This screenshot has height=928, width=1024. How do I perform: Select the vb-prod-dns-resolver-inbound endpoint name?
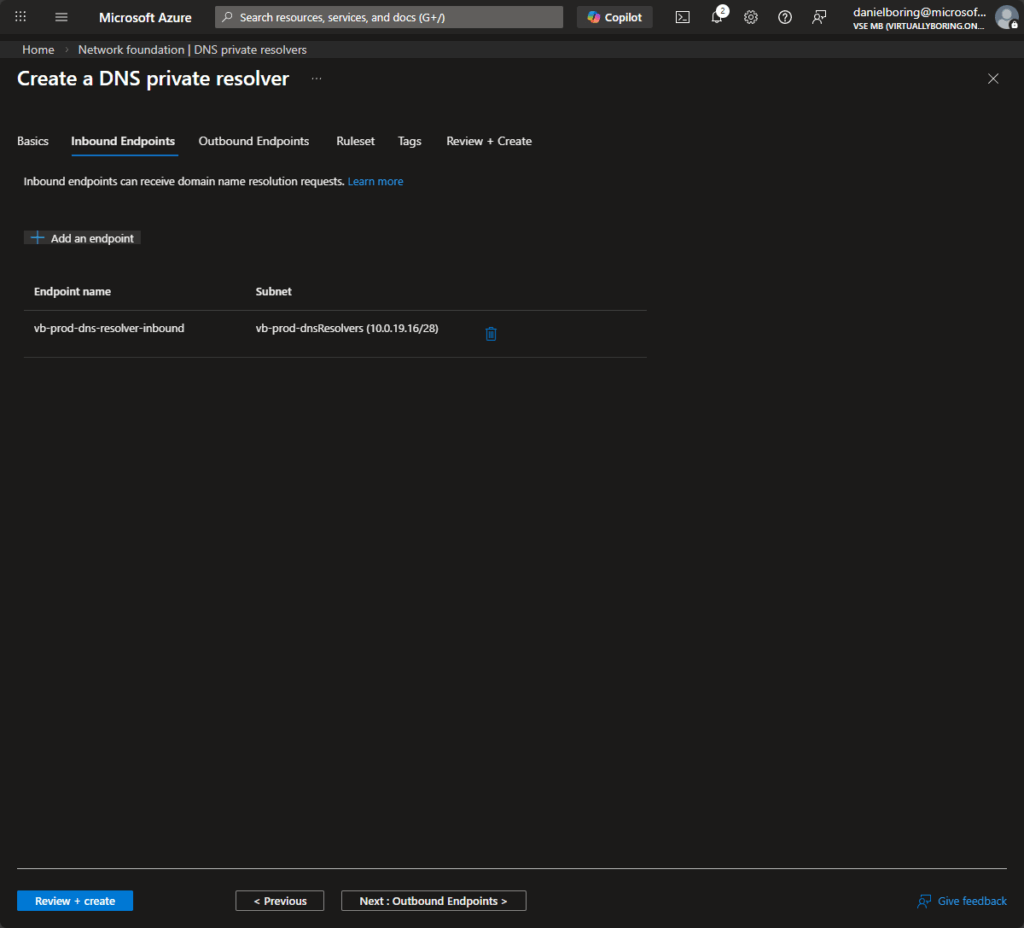(109, 328)
